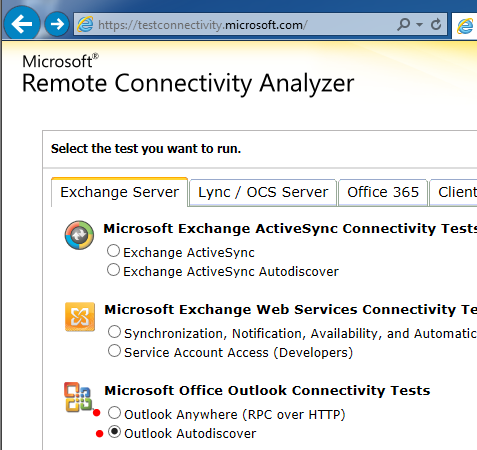The image size is (477, 450).
Task: Select Synchronization, Notification, Availability radio option
Action: click(114, 332)
